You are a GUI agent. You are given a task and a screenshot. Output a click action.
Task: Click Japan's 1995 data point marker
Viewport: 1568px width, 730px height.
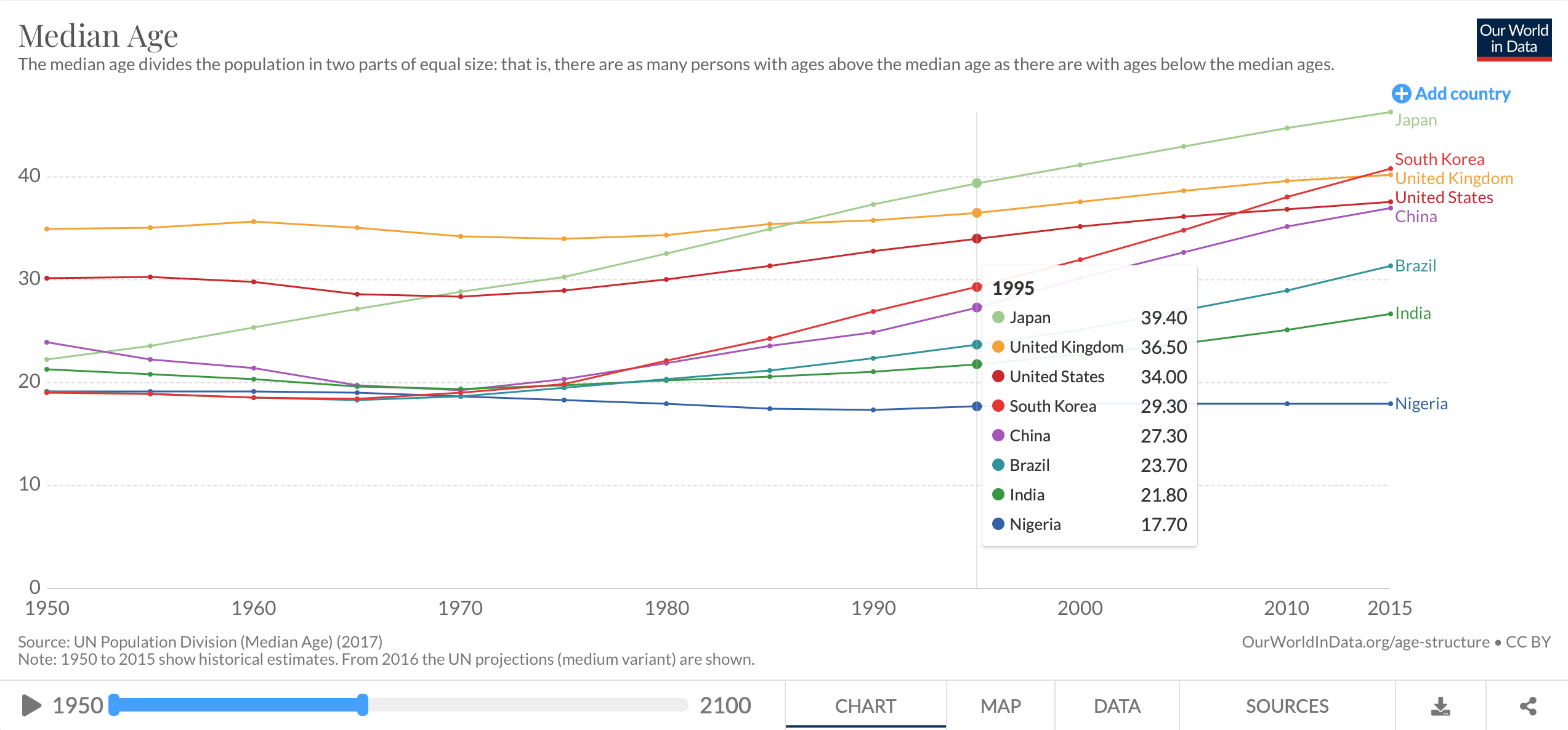[977, 183]
